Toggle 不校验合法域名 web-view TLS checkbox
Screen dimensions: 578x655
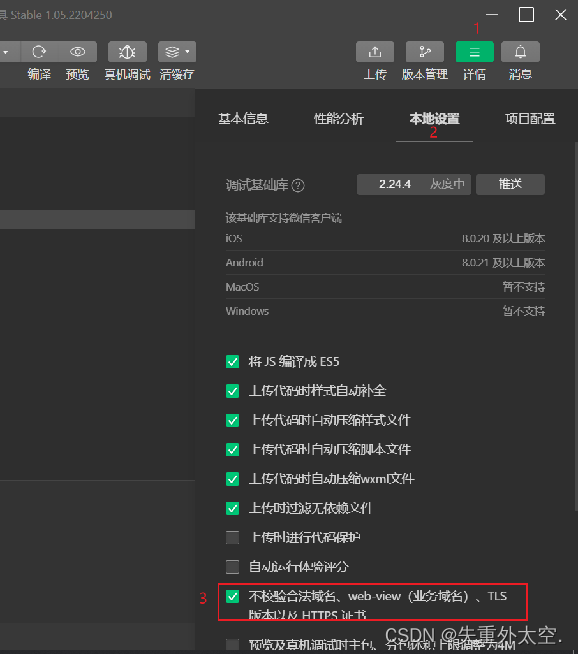(233, 597)
